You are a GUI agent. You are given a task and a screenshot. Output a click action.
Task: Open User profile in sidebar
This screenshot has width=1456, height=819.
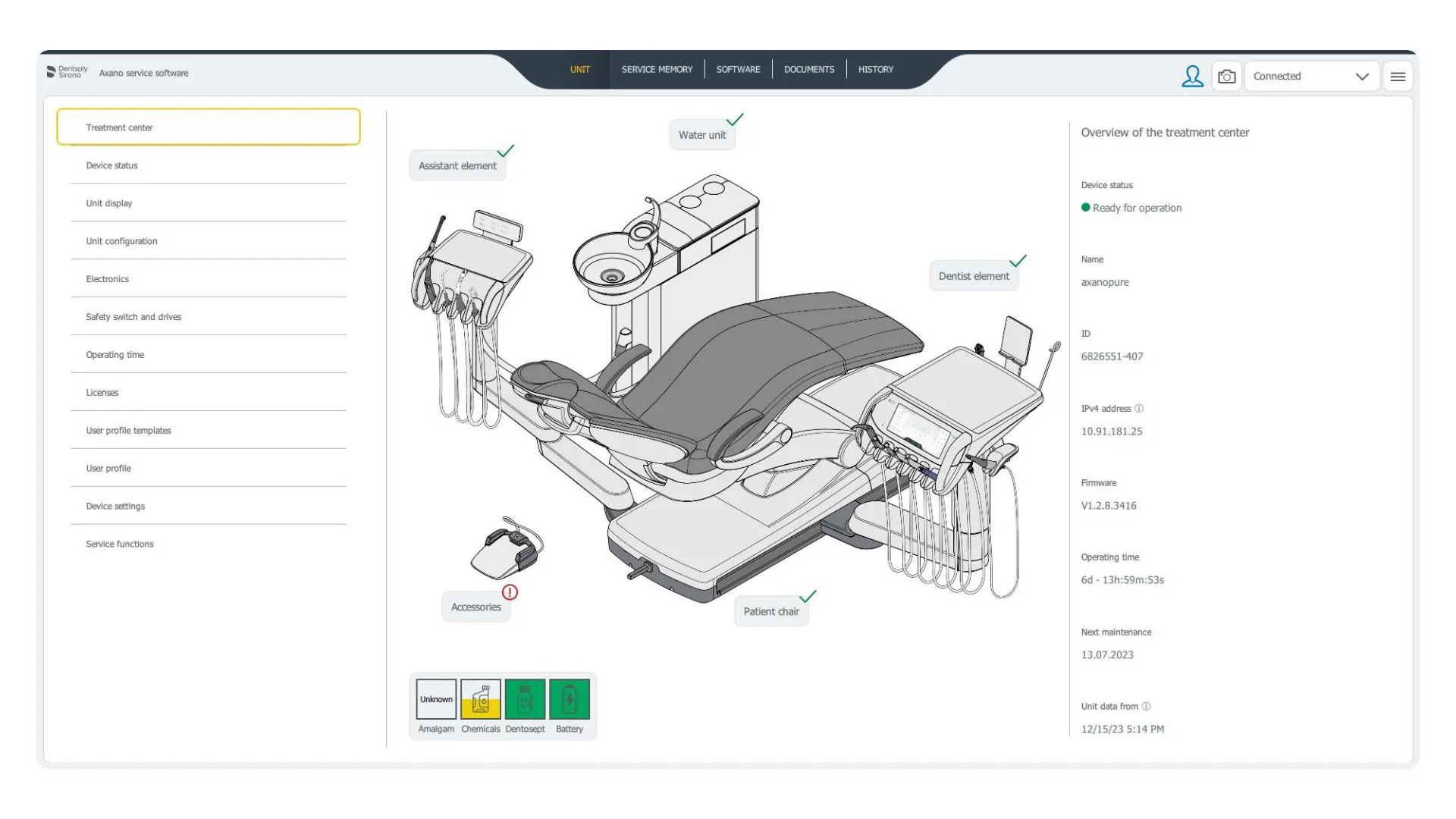tap(209, 469)
